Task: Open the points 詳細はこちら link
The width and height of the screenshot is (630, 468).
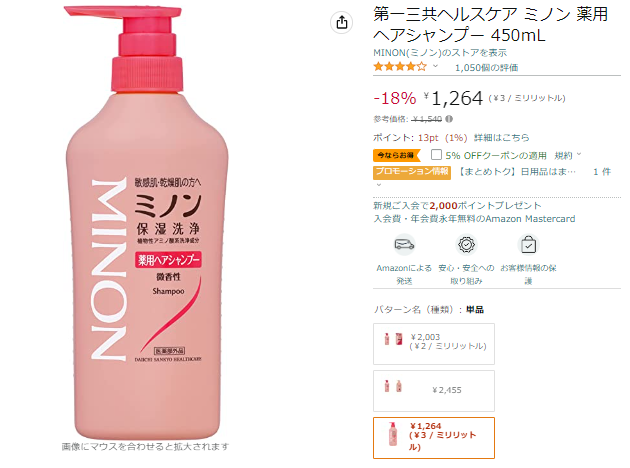Action: coord(501,138)
